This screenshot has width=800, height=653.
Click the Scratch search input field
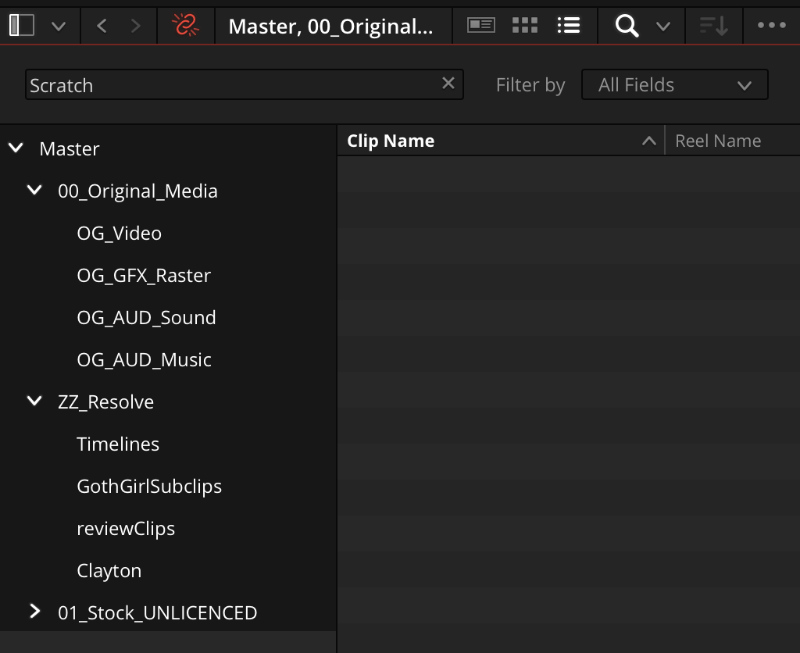click(x=244, y=85)
